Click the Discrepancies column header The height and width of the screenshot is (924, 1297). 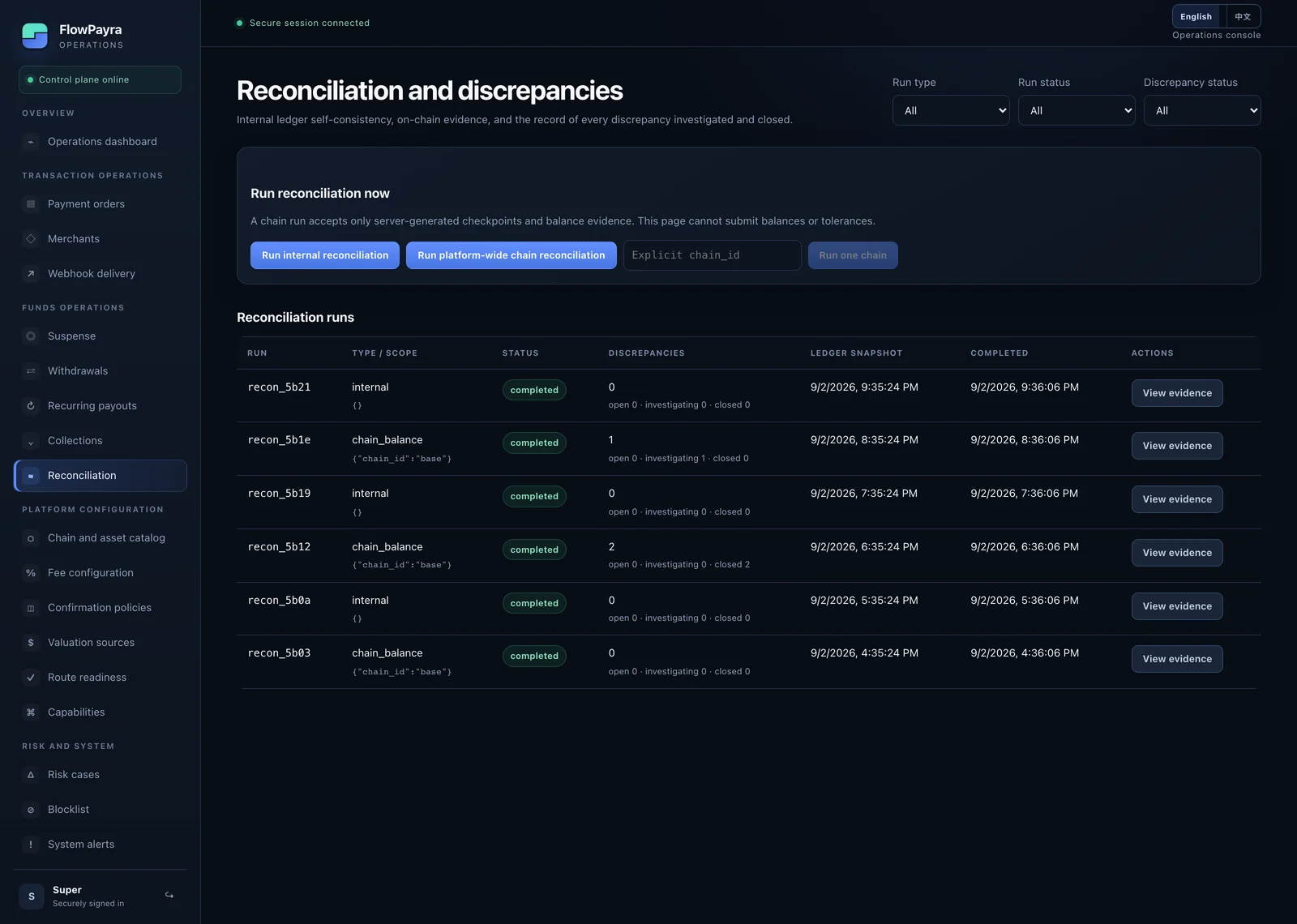pos(647,353)
